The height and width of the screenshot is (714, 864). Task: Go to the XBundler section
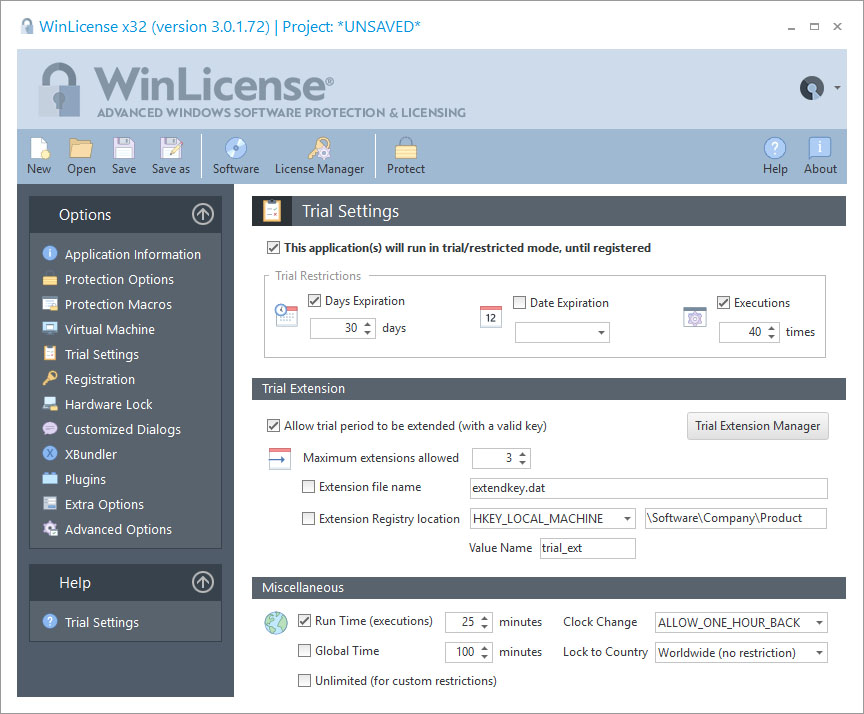pyautogui.click(x=91, y=454)
